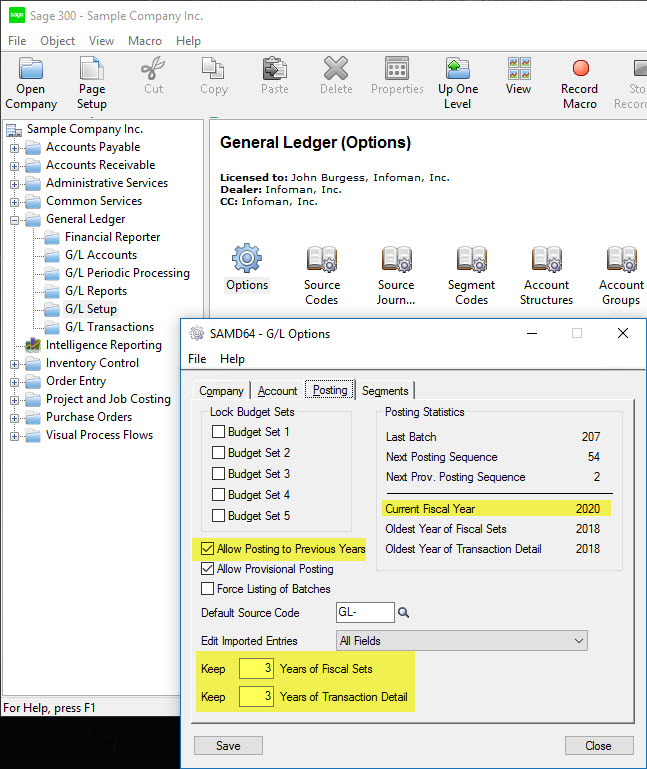Expand the Visual Process Flows node
The width and height of the screenshot is (647, 769).
pyautogui.click(x=15, y=436)
